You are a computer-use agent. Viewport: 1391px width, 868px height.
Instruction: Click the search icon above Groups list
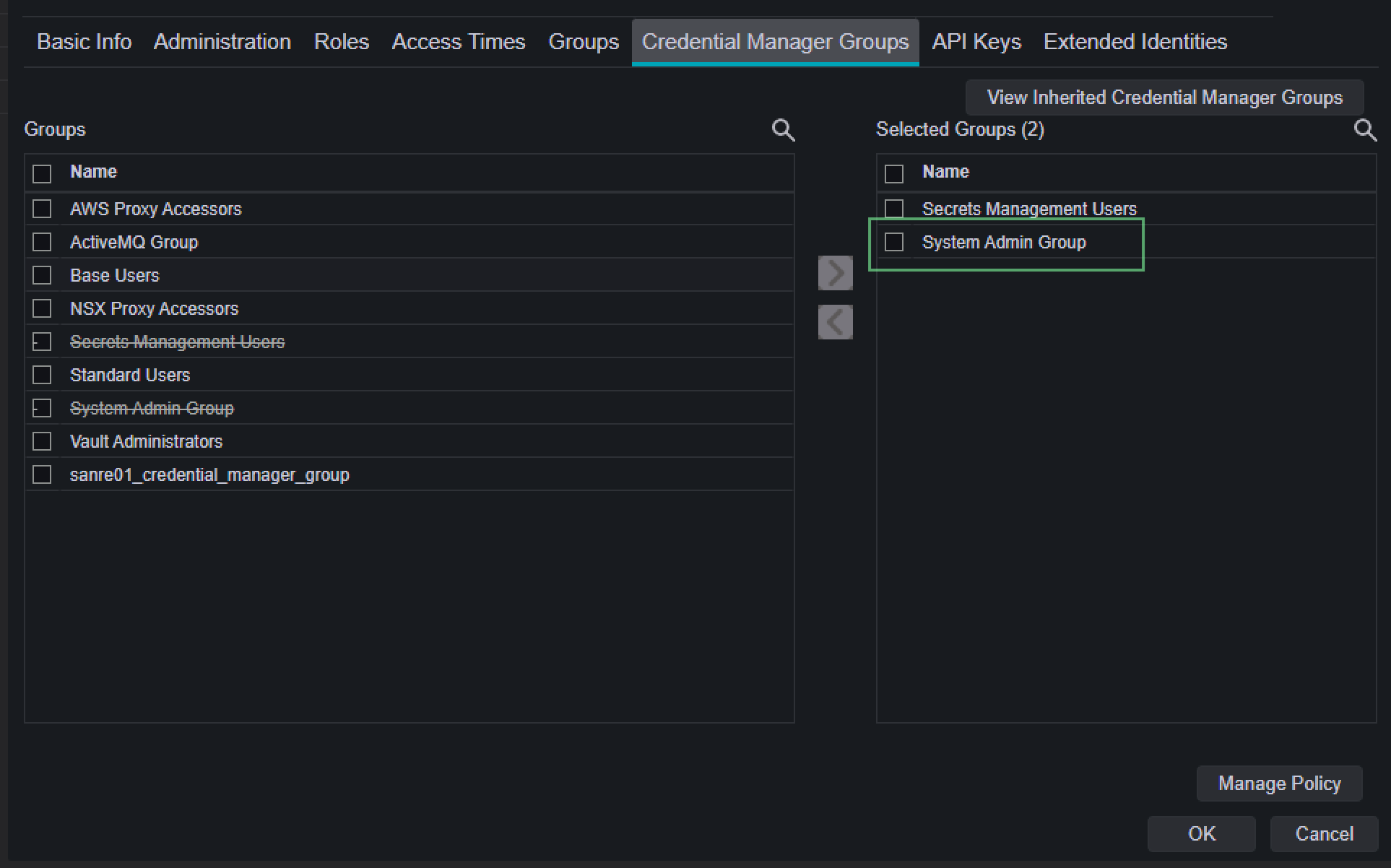pos(783,130)
